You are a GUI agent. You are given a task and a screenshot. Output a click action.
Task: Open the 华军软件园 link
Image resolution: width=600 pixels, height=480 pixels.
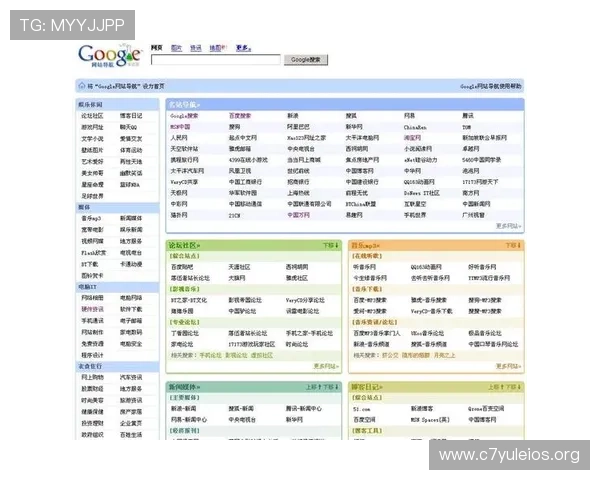(x=243, y=193)
